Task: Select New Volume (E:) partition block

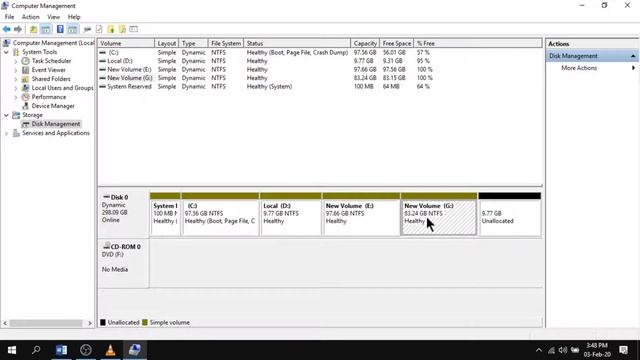Action: 361,214
